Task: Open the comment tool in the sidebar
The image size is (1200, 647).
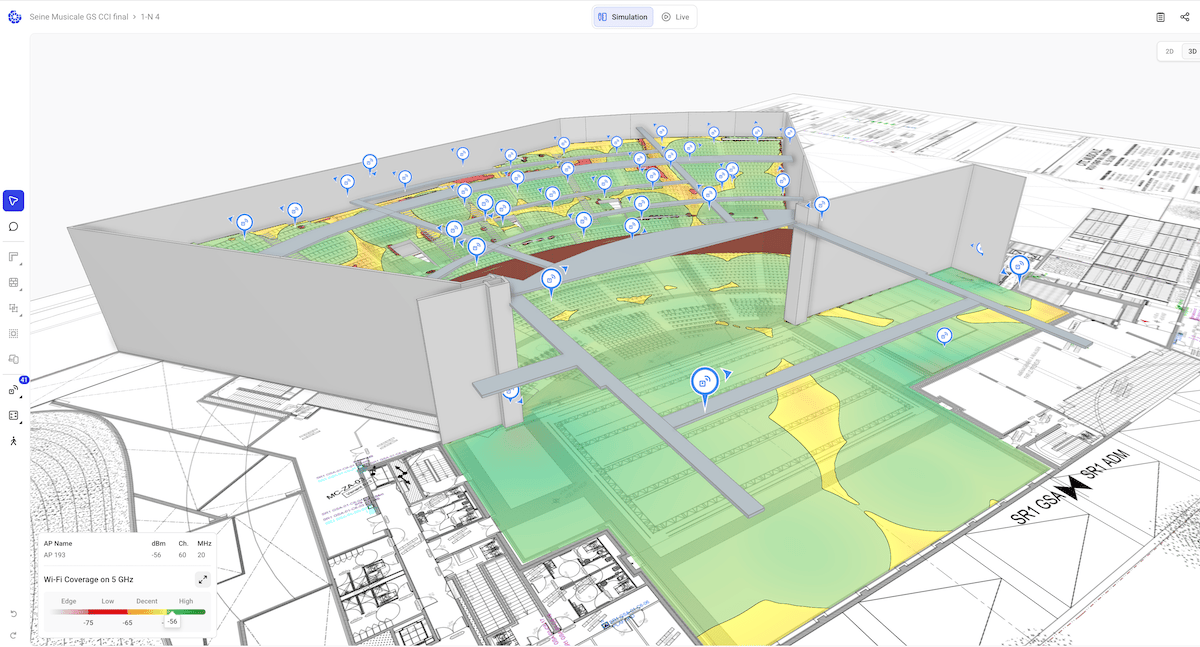Action: point(14,227)
